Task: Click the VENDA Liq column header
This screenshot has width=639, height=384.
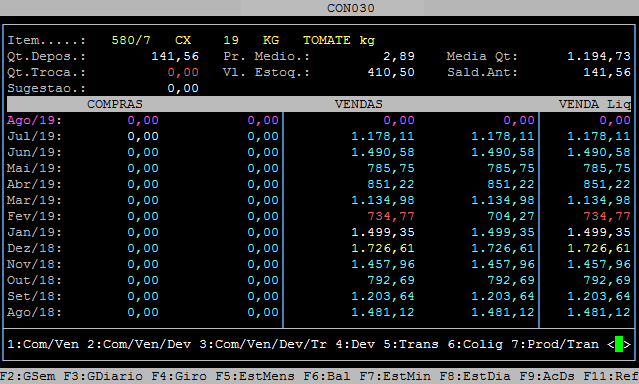Action: pos(595,104)
